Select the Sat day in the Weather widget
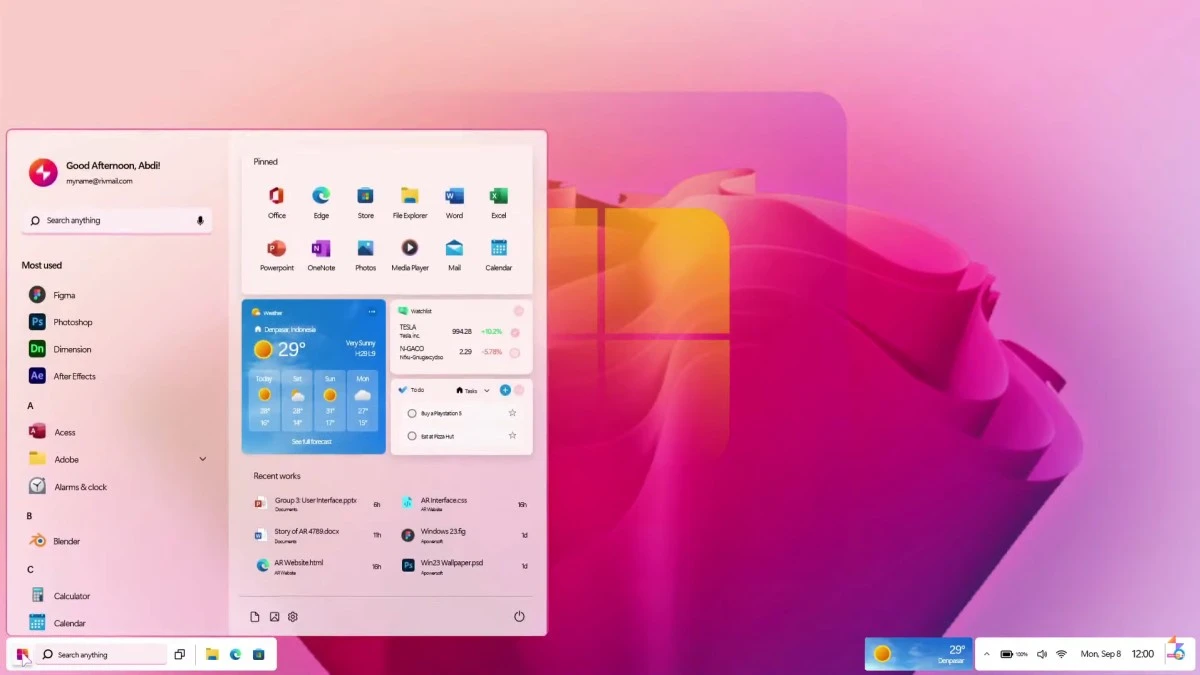Viewport: 1200px width, 675px height. [297, 400]
